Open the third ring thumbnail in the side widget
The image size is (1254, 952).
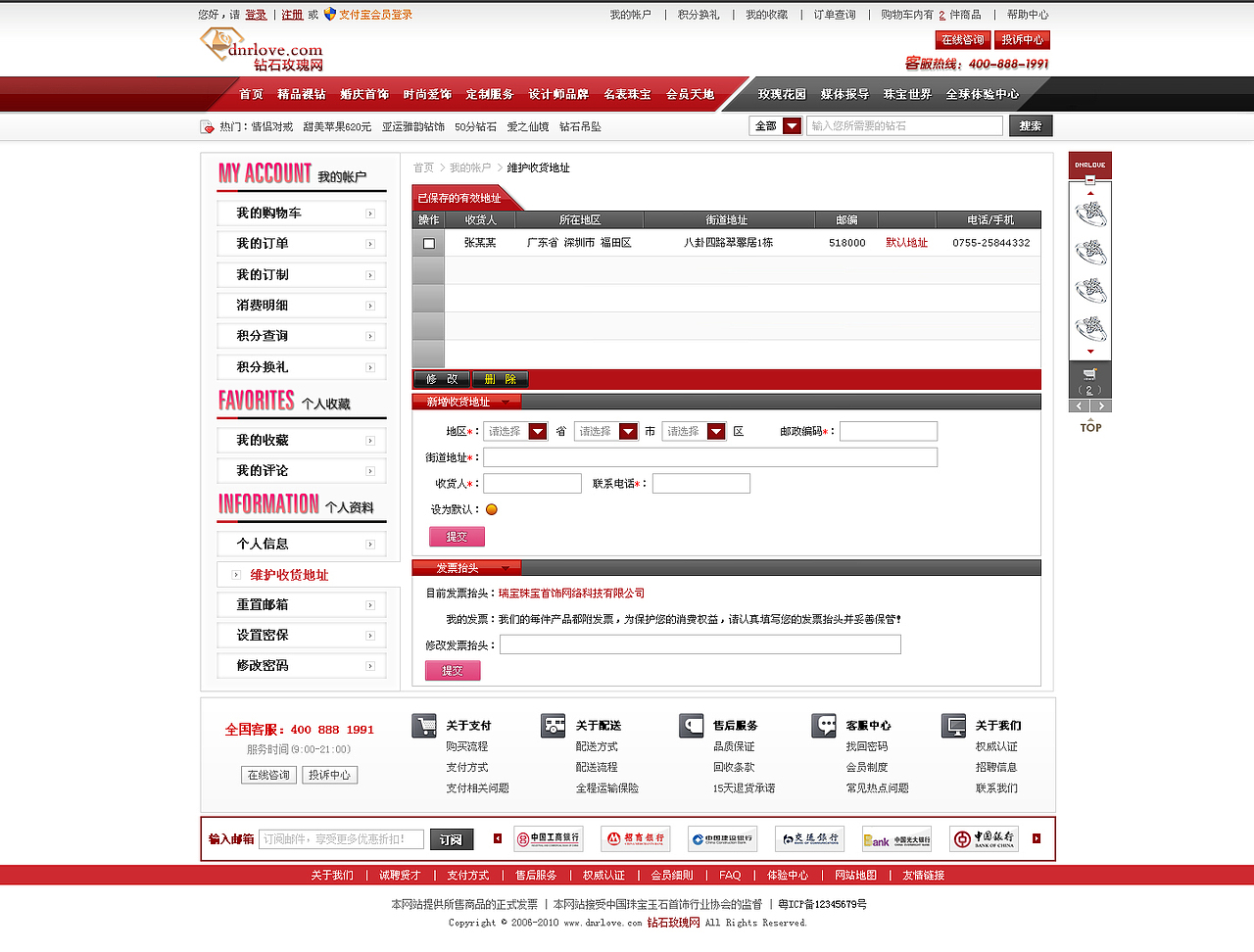point(1090,290)
